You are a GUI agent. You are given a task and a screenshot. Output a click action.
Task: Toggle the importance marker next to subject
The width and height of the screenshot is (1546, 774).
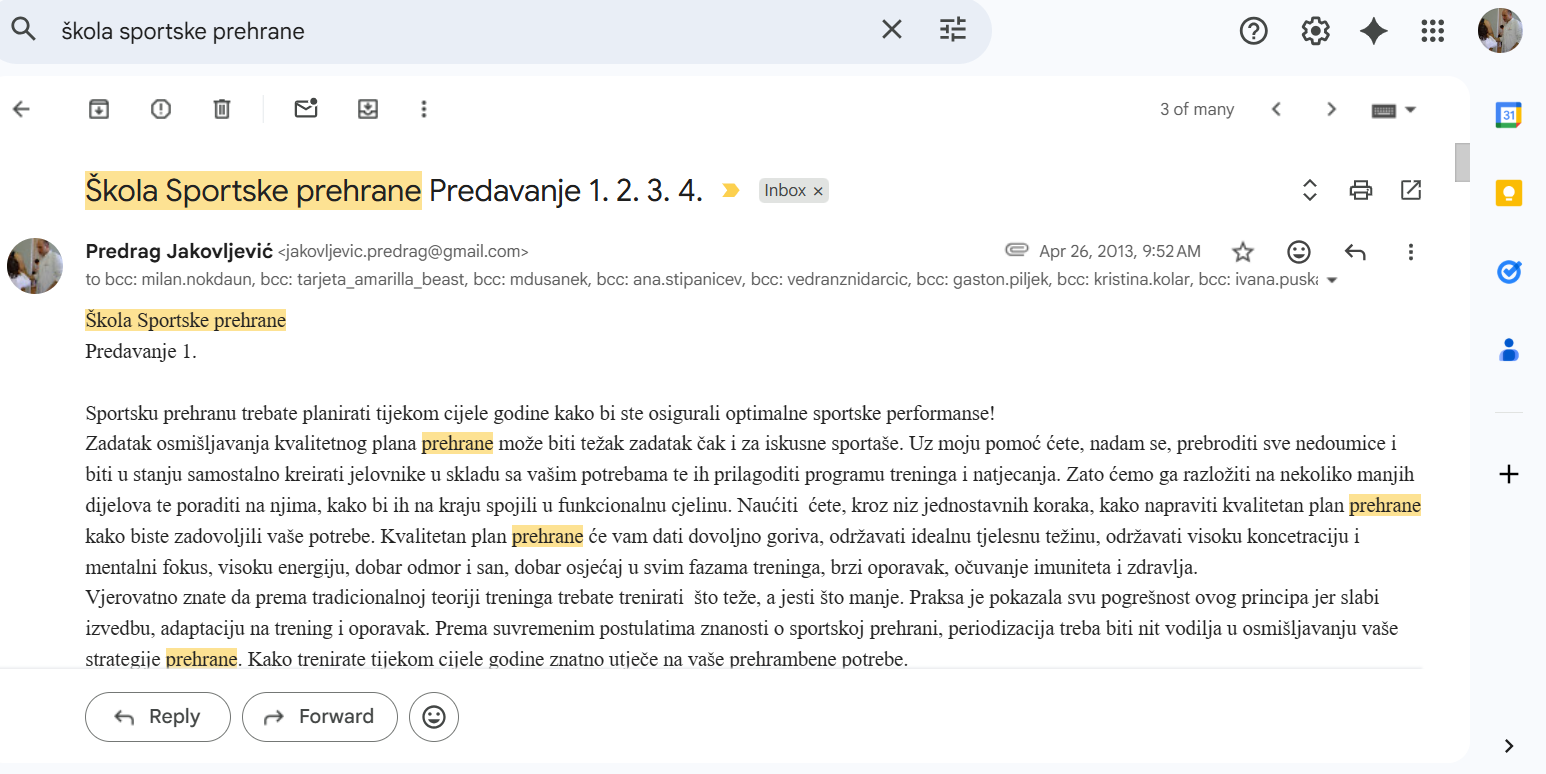click(x=731, y=190)
